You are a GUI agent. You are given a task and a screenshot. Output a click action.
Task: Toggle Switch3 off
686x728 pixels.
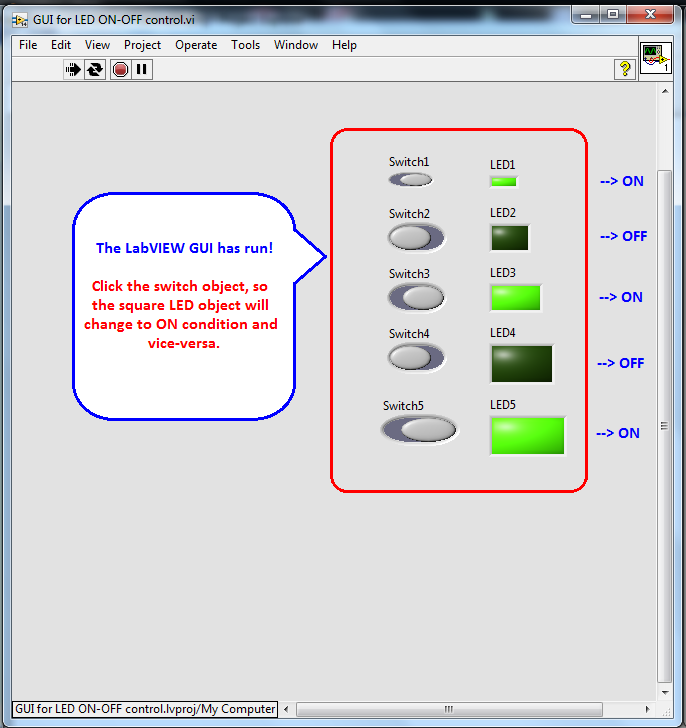[416, 297]
